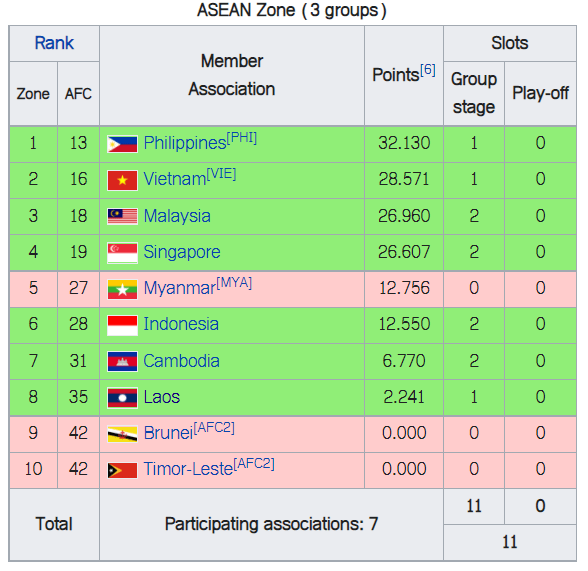
Task: Click the Singapore flag icon
Action: pyautogui.click(x=122, y=253)
